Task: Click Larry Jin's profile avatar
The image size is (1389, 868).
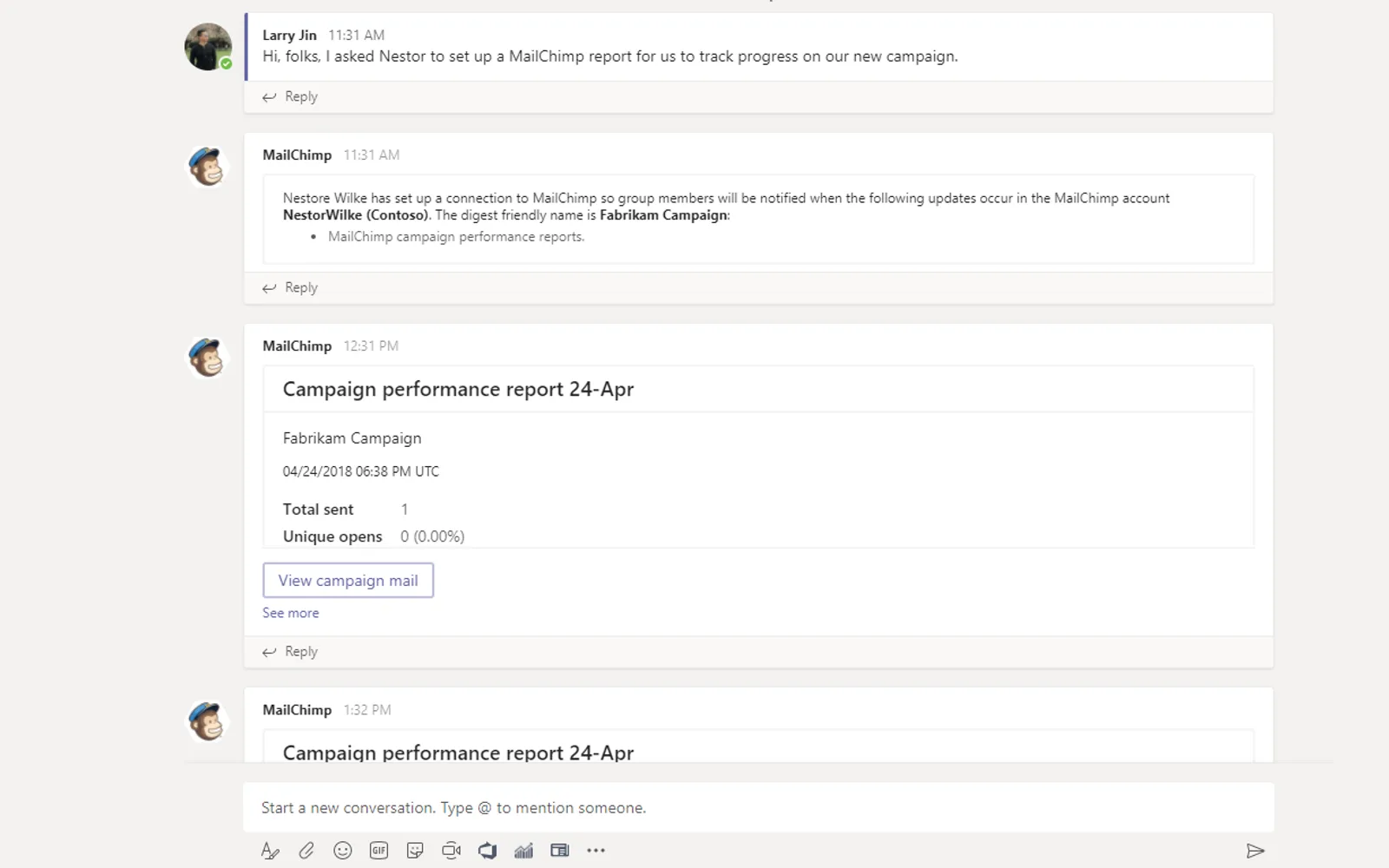Action: (x=208, y=47)
